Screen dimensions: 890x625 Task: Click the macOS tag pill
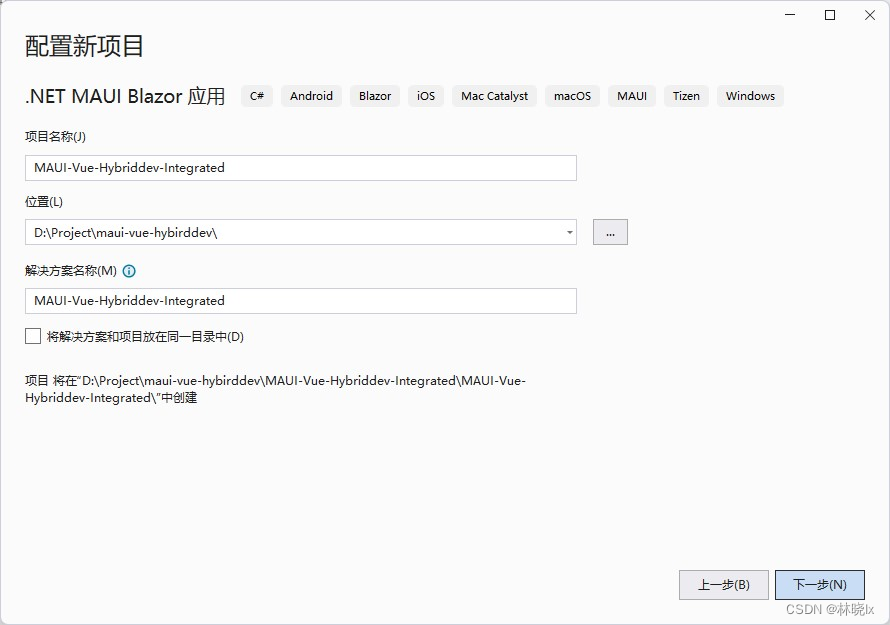[571, 96]
